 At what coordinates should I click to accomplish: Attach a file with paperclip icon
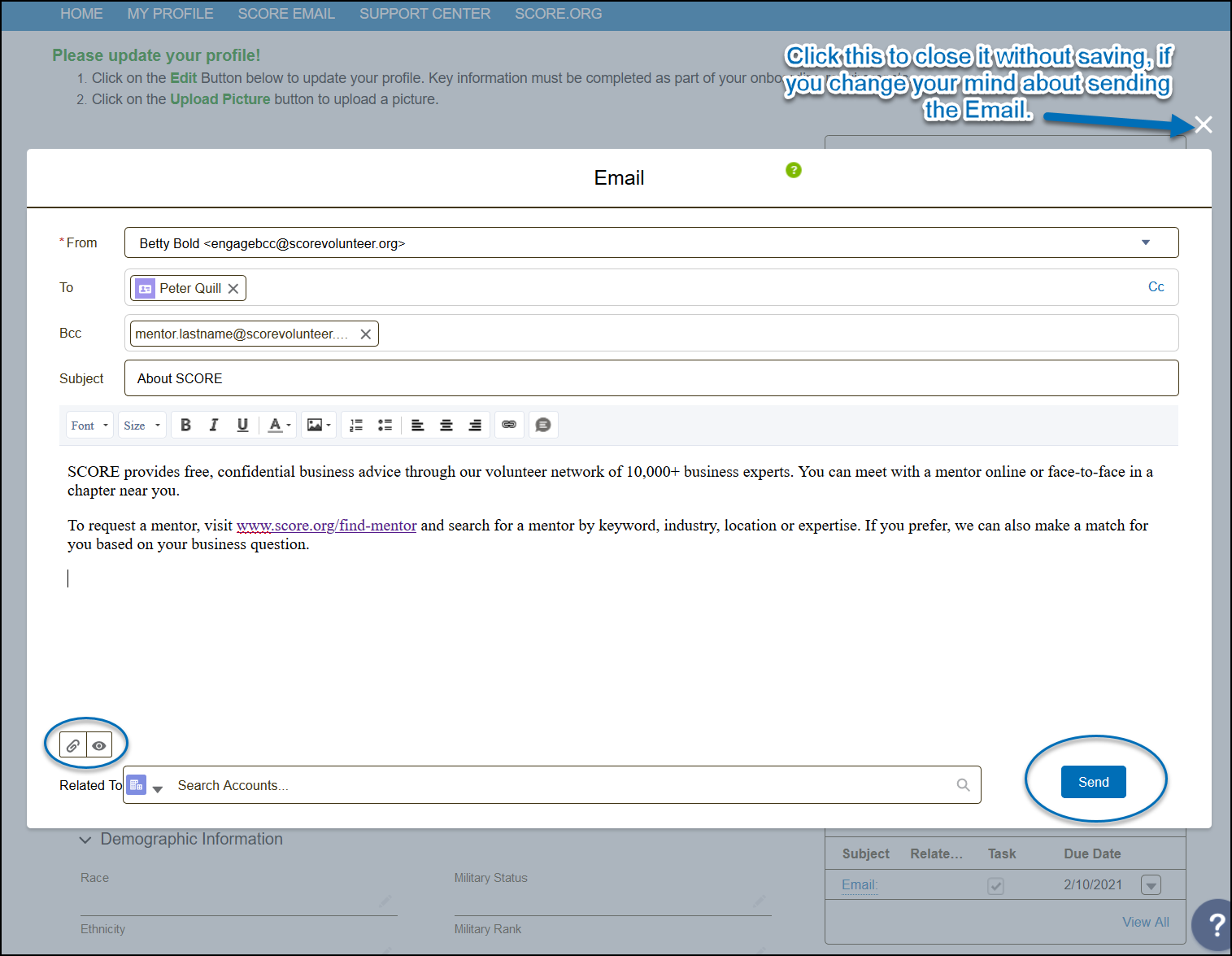pyautogui.click(x=73, y=745)
